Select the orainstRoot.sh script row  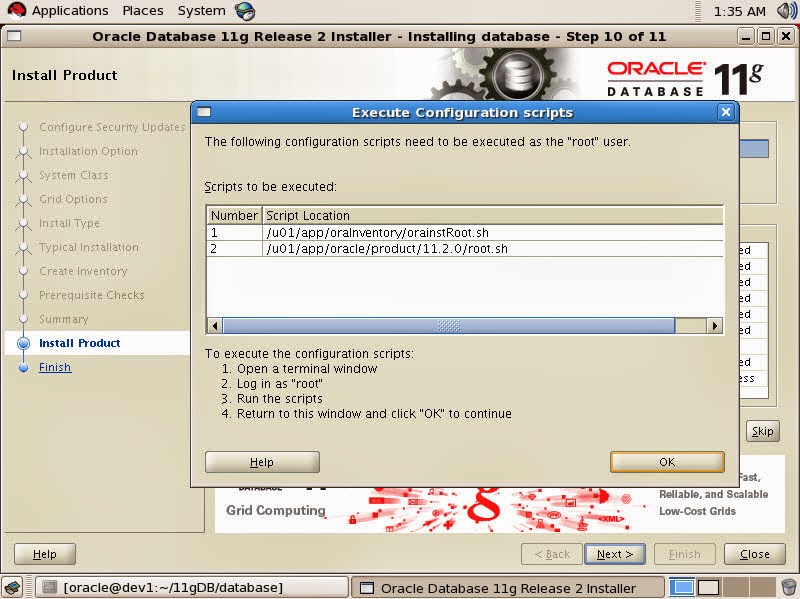click(x=465, y=233)
